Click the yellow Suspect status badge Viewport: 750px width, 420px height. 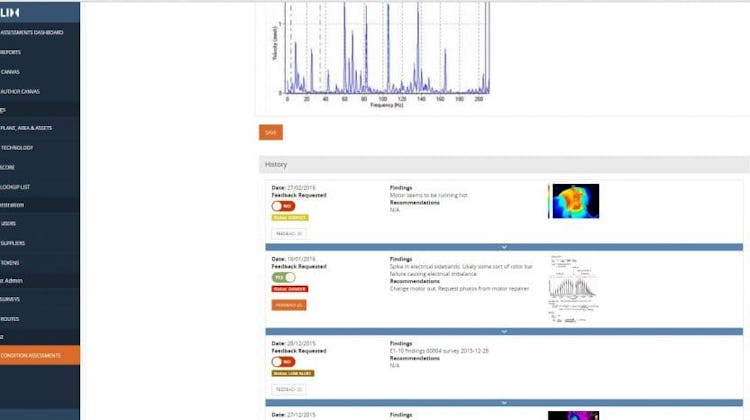tap(290, 218)
